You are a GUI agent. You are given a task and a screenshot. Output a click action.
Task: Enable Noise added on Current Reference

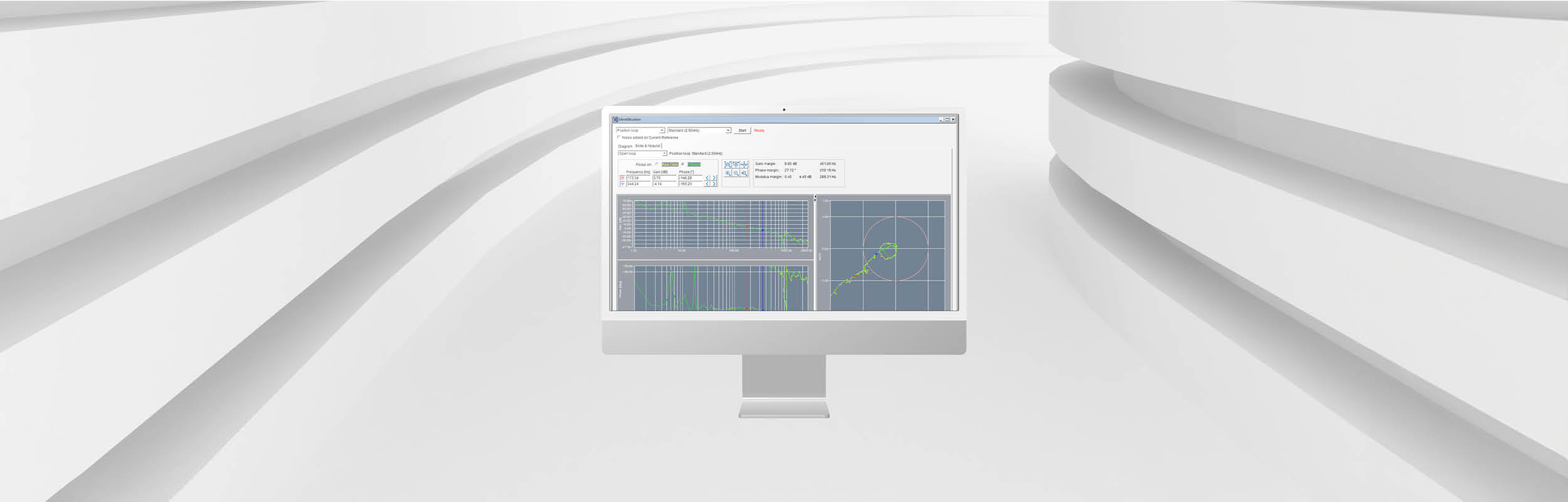pos(619,137)
